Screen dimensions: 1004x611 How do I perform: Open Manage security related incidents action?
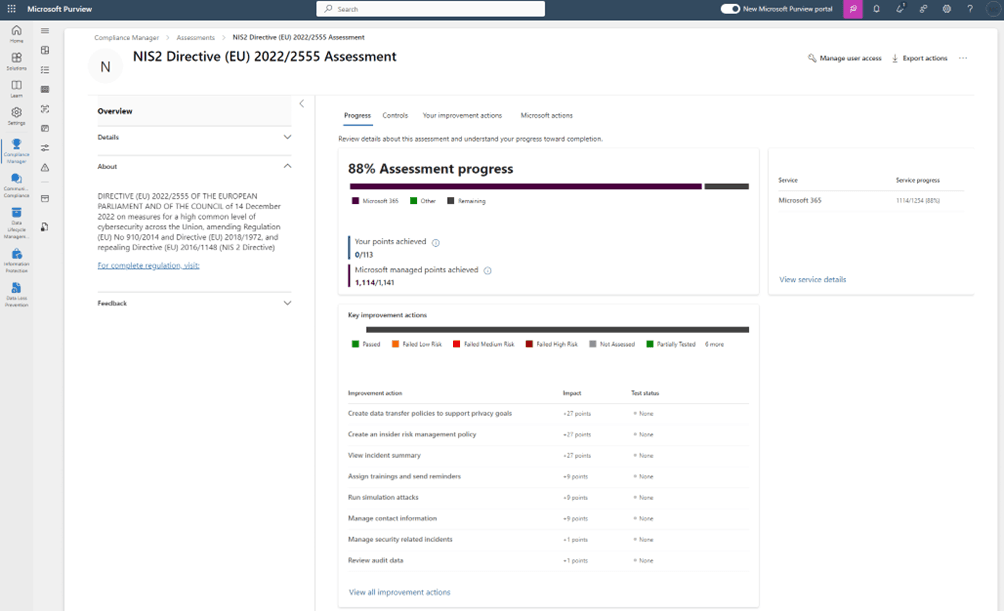coord(400,540)
